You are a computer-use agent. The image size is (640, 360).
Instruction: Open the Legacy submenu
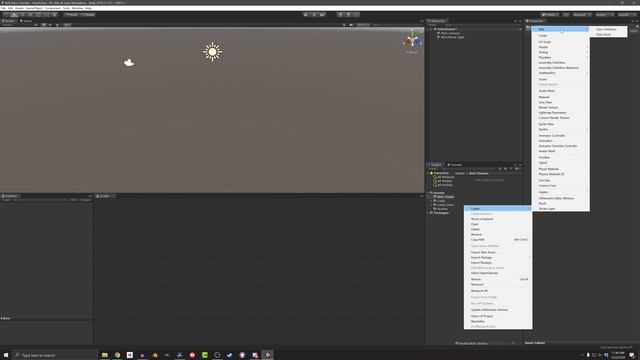point(560,192)
